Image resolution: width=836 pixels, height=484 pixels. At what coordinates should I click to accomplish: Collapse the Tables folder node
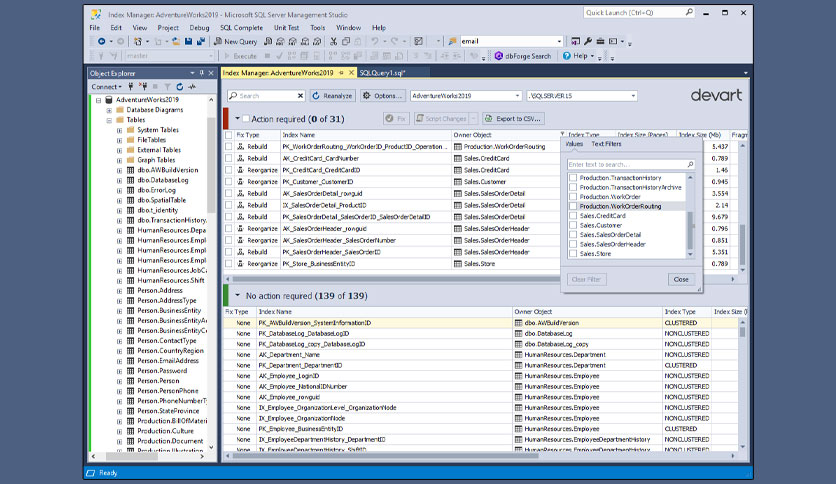[x=109, y=120]
